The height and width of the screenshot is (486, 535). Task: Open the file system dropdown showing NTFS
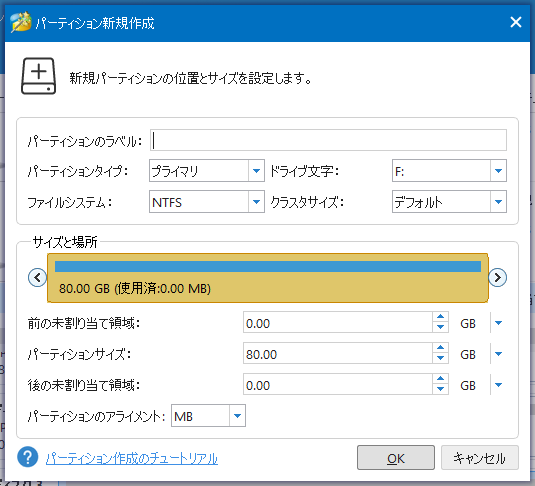click(207, 202)
